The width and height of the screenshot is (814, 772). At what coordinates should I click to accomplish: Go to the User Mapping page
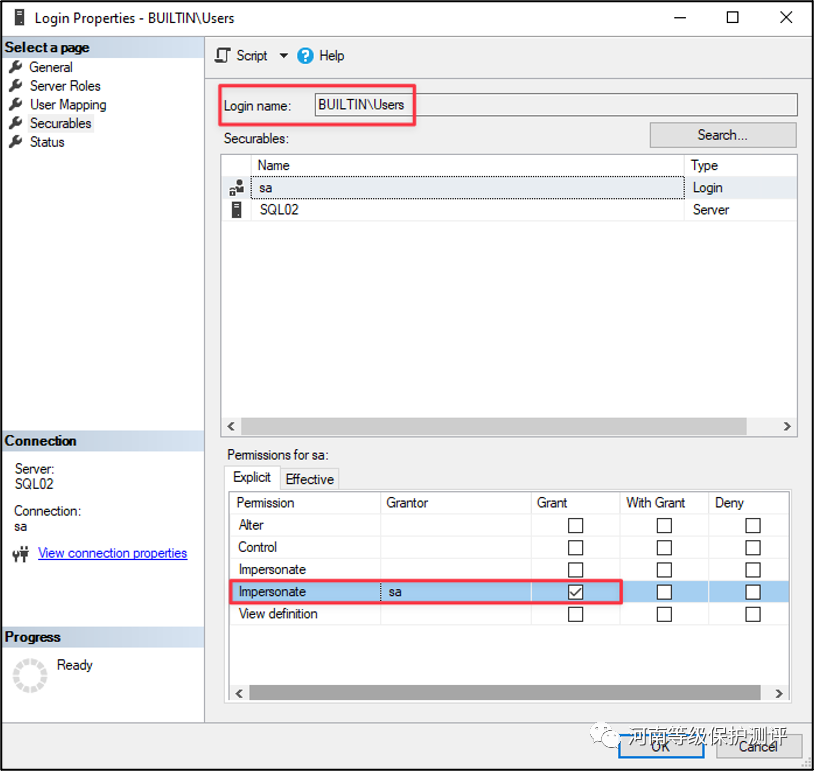tap(67, 105)
